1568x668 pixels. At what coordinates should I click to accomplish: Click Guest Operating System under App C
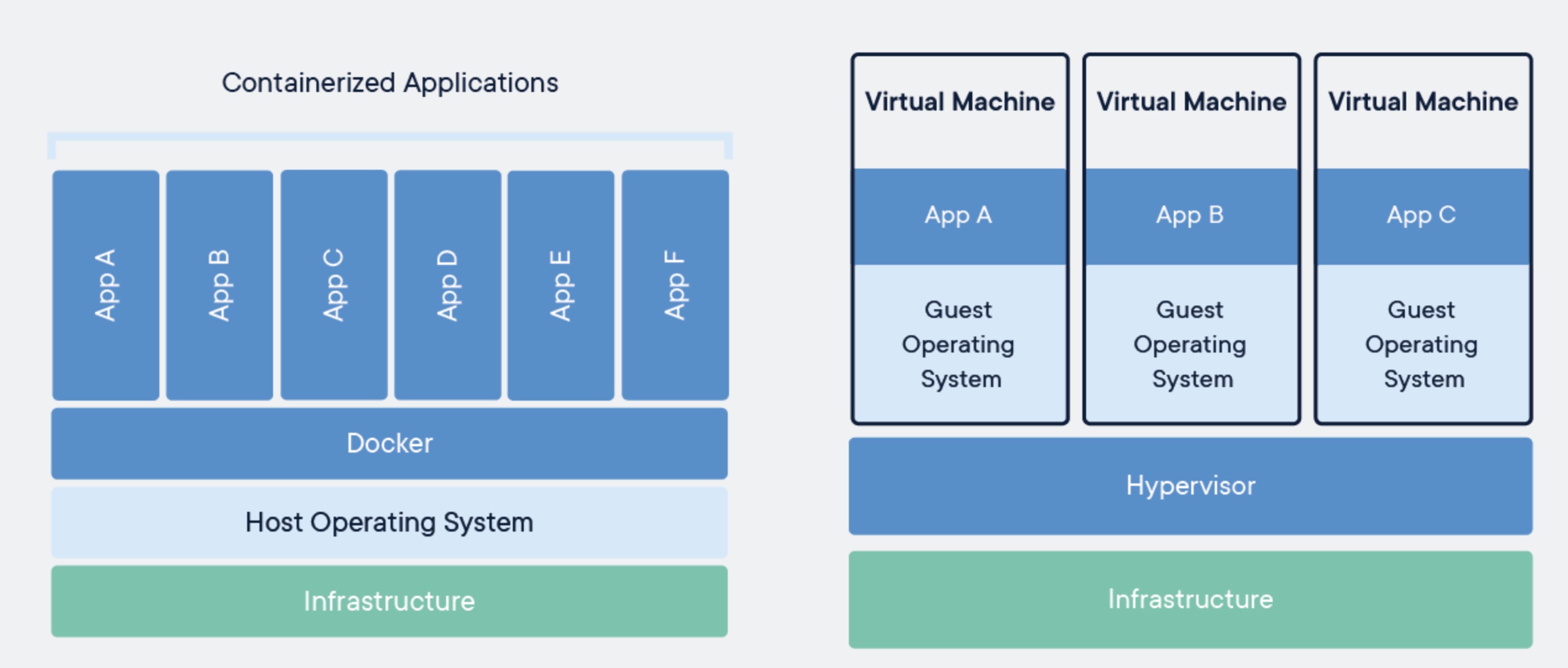click(x=1422, y=344)
